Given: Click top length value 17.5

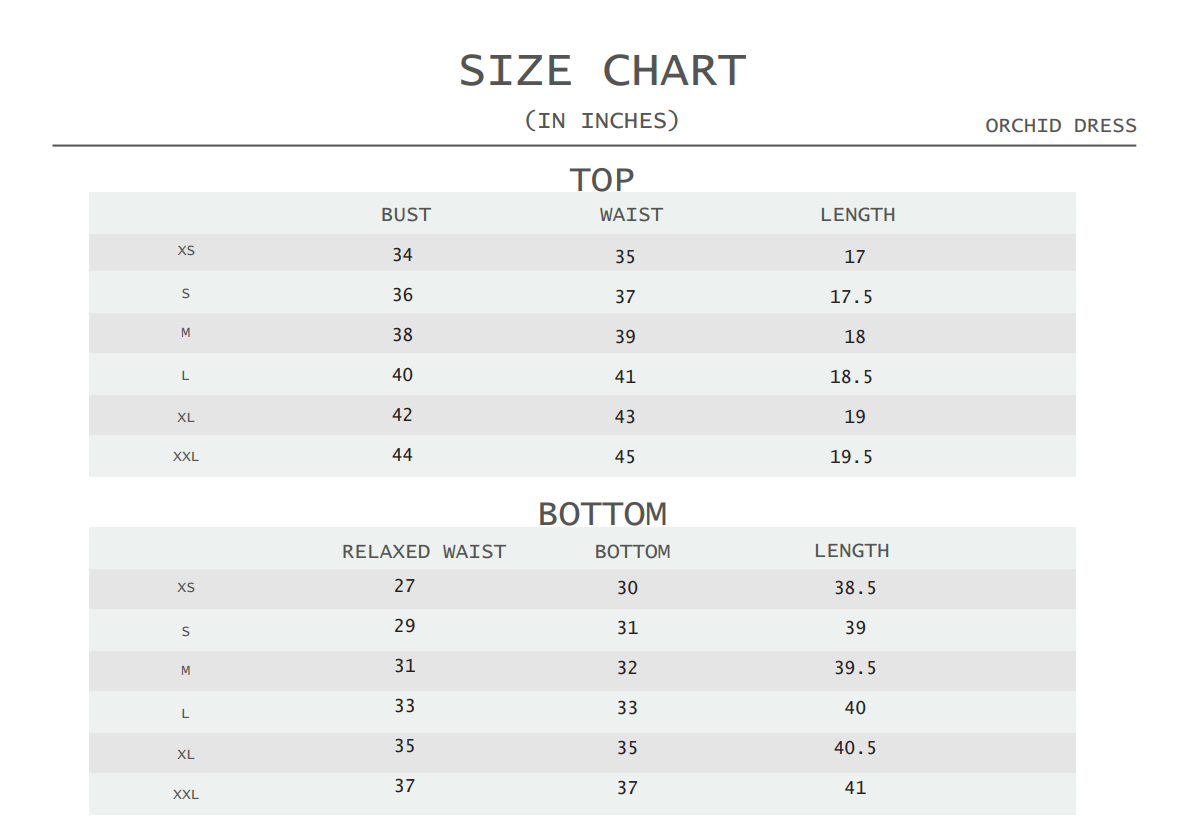Looking at the screenshot, I should pos(851,297).
